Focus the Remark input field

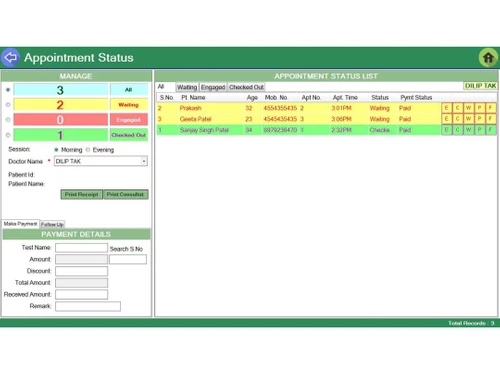[x=88, y=306]
